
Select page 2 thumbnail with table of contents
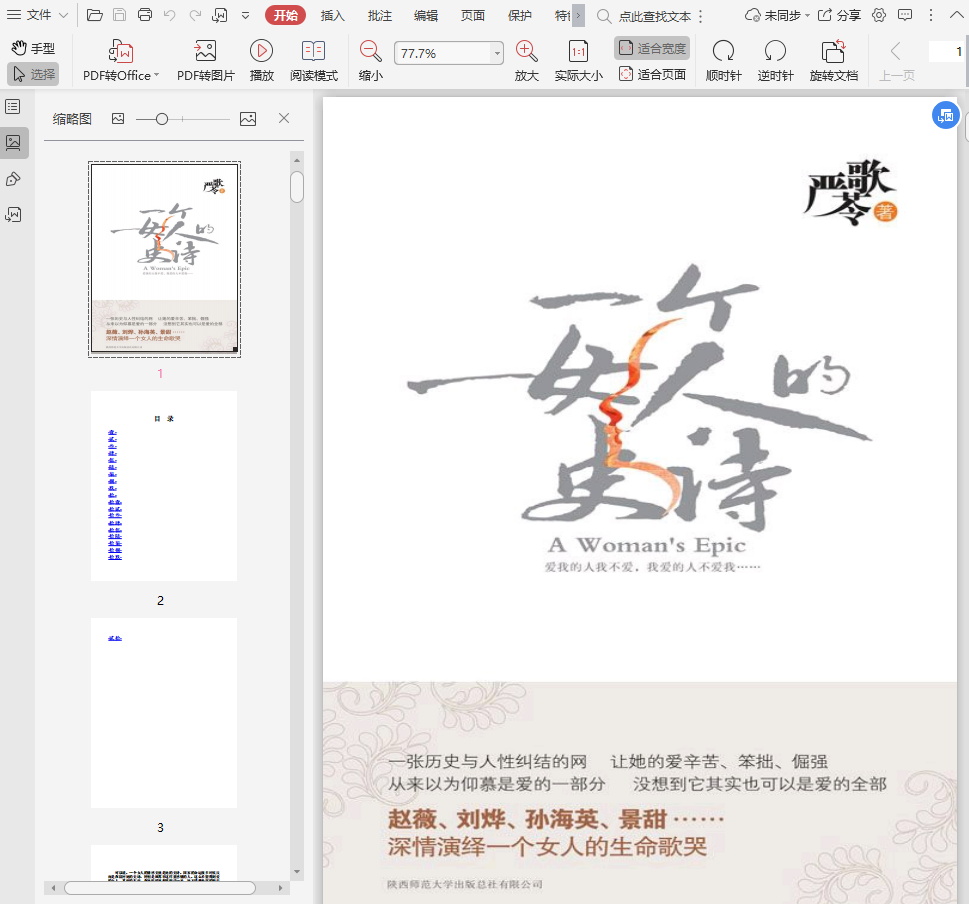pyautogui.click(x=164, y=486)
